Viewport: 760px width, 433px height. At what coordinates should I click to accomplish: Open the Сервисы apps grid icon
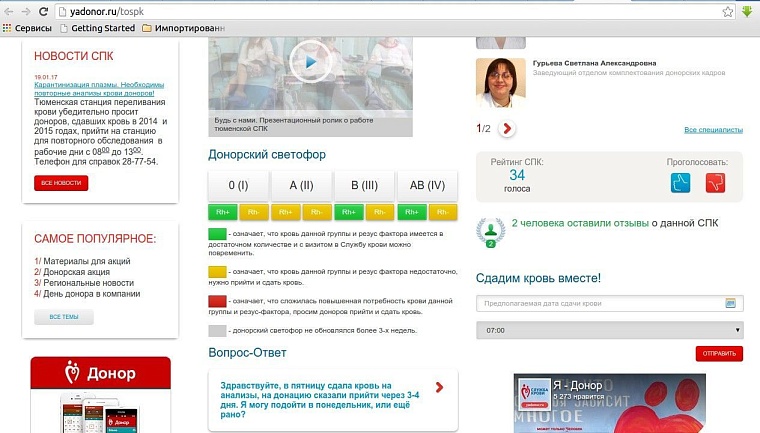(7, 28)
